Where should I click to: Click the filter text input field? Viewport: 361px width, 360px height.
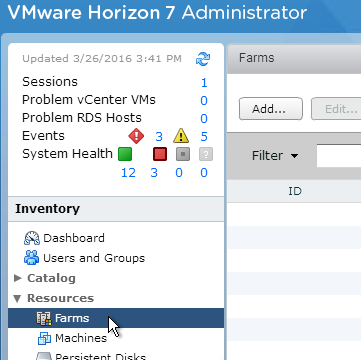(x=339, y=156)
